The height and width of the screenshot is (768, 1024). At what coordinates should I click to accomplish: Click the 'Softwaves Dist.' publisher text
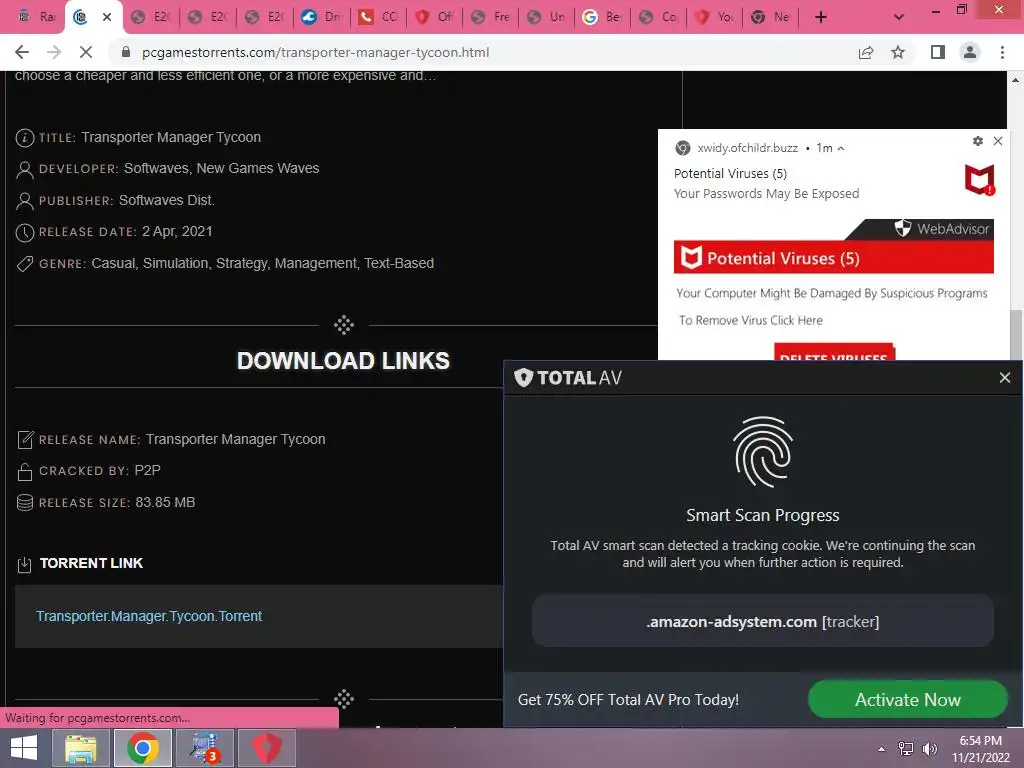click(x=167, y=200)
